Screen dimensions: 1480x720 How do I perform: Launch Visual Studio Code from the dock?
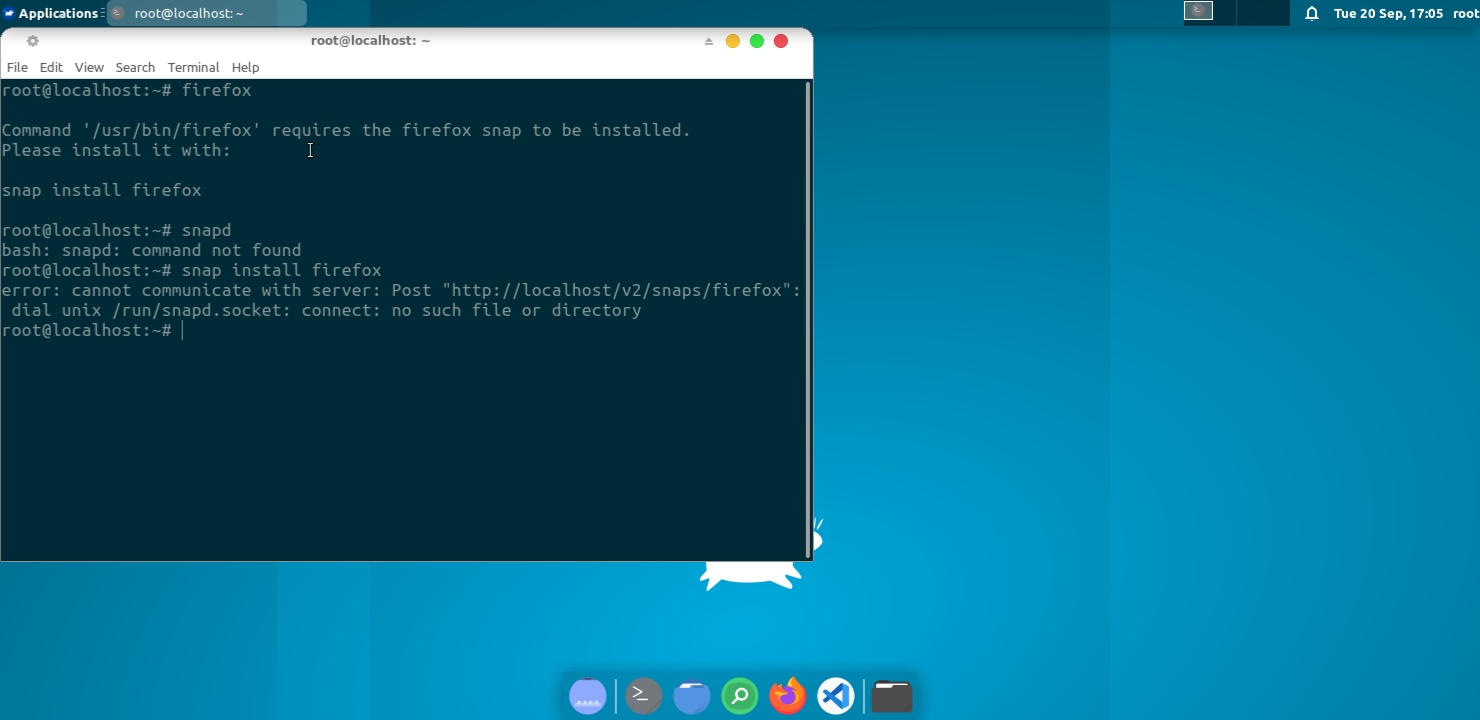tap(835, 695)
